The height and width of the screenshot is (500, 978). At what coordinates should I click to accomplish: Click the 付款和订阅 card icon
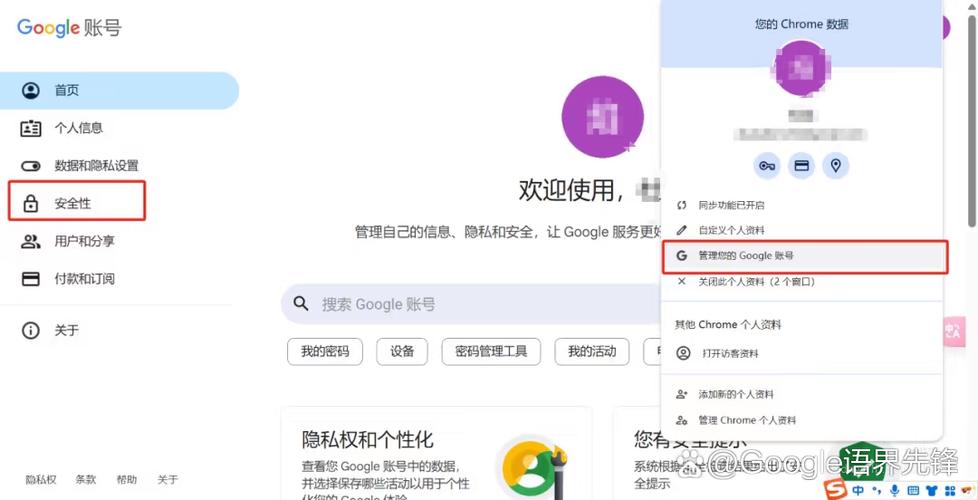[x=31, y=279]
